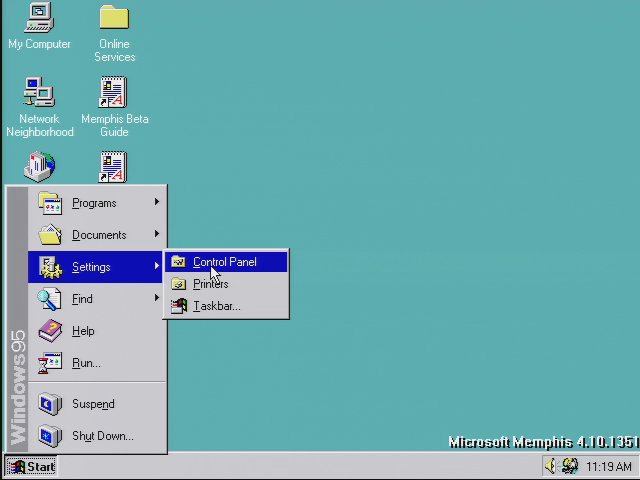This screenshot has width=640, height=480.
Task: Open Programs from the Start menu
Action: (97, 203)
